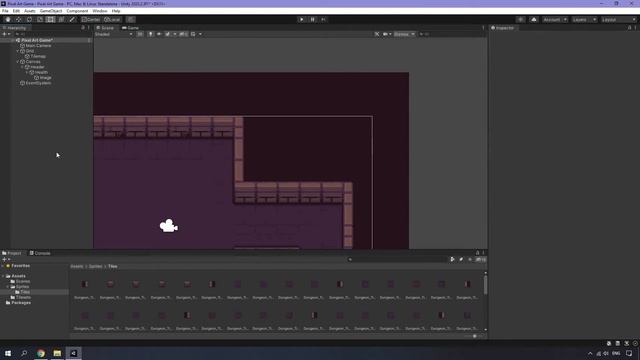Toggle scene audio speaker icon
The image size is (640, 360).
point(159,34)
